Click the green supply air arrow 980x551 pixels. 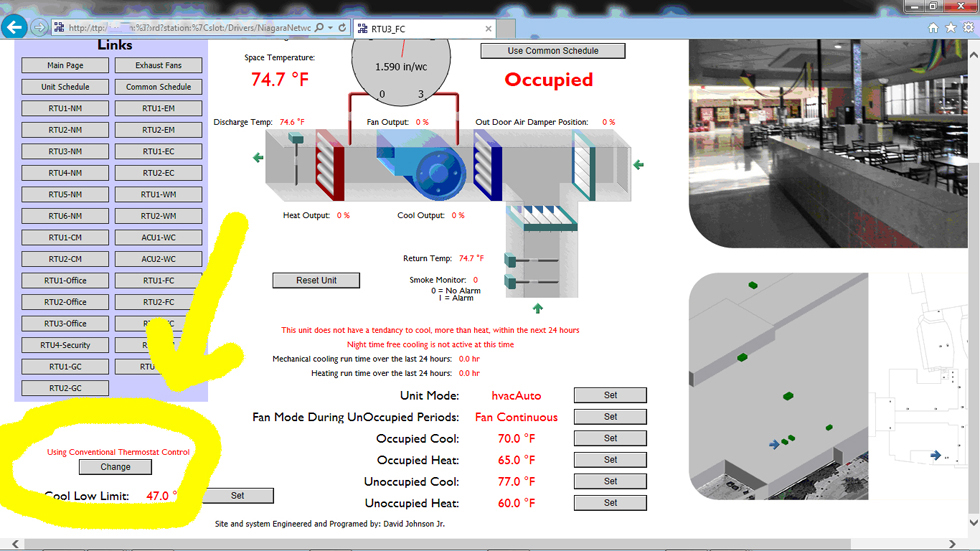click(258, 157)
